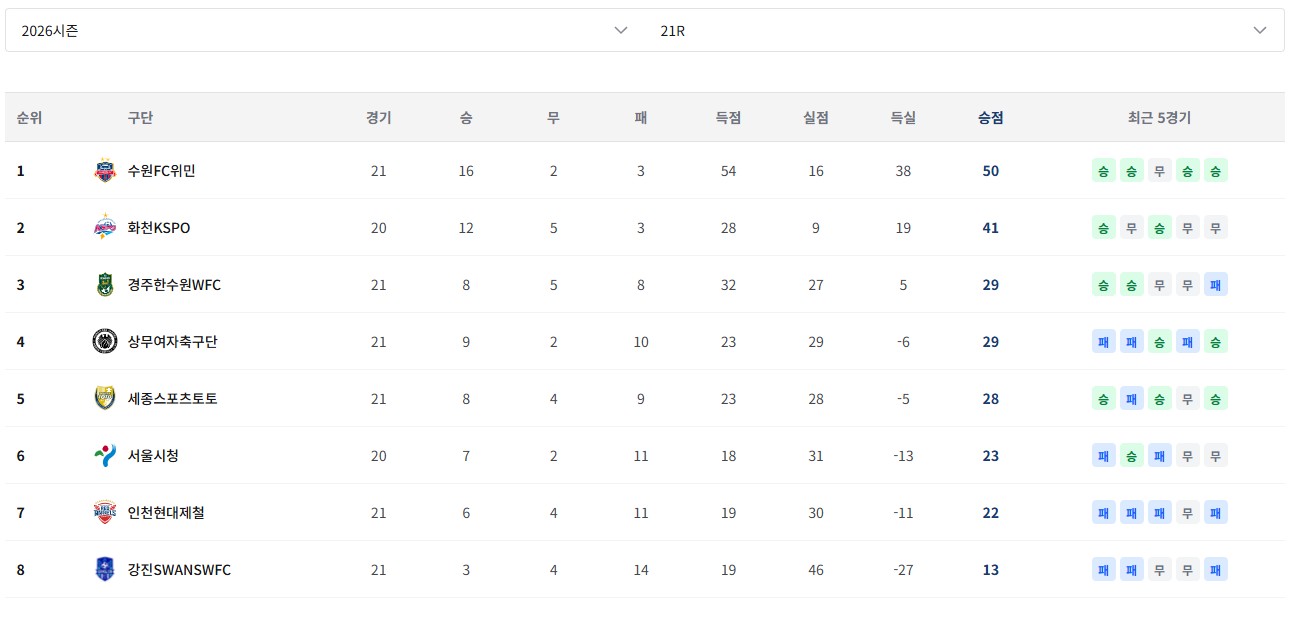Click 경주한수원WFC's blue 패 result badge
This screenshot has height=637, width=1291.
click(1215, 285)
